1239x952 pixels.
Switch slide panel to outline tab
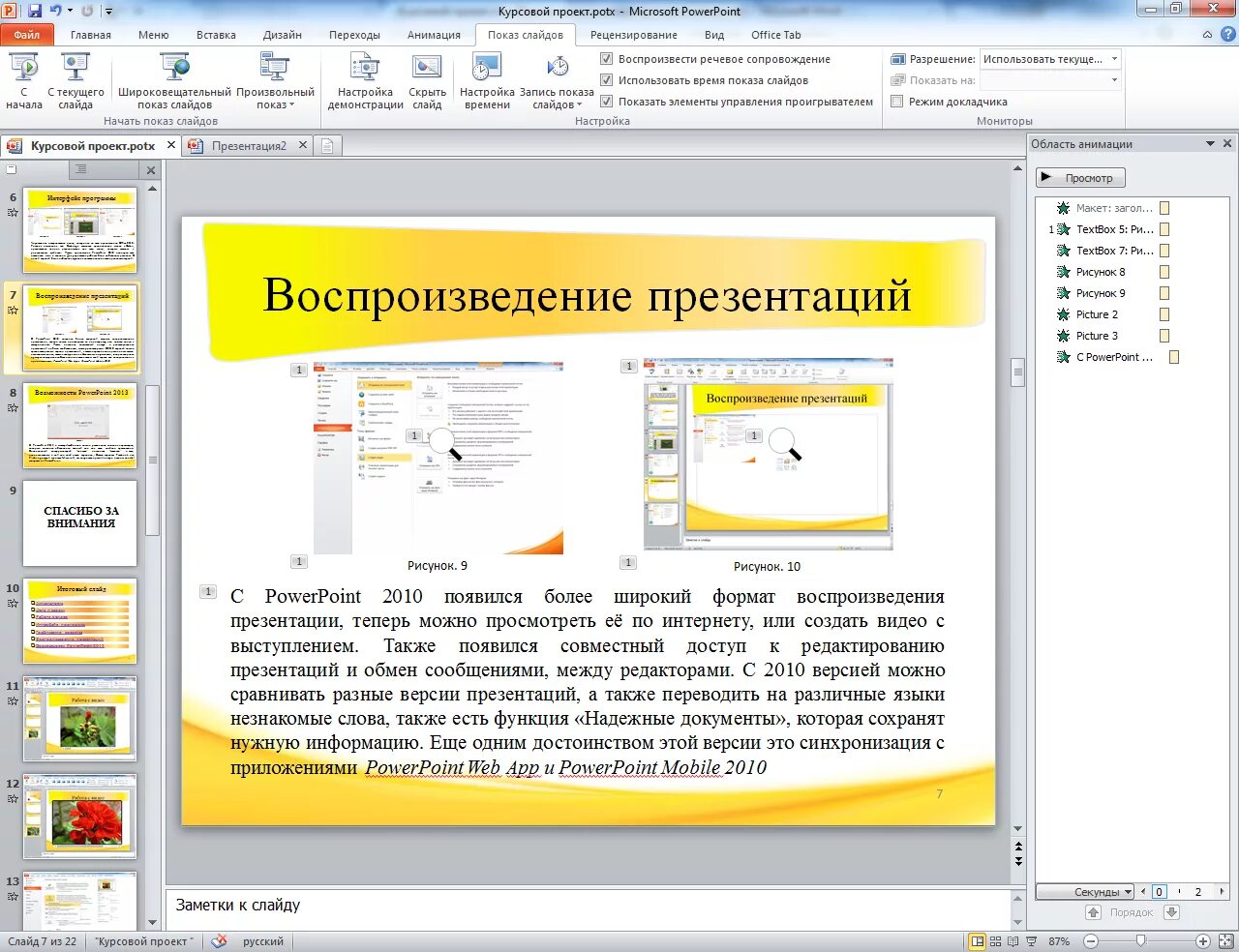click(82, 169)
